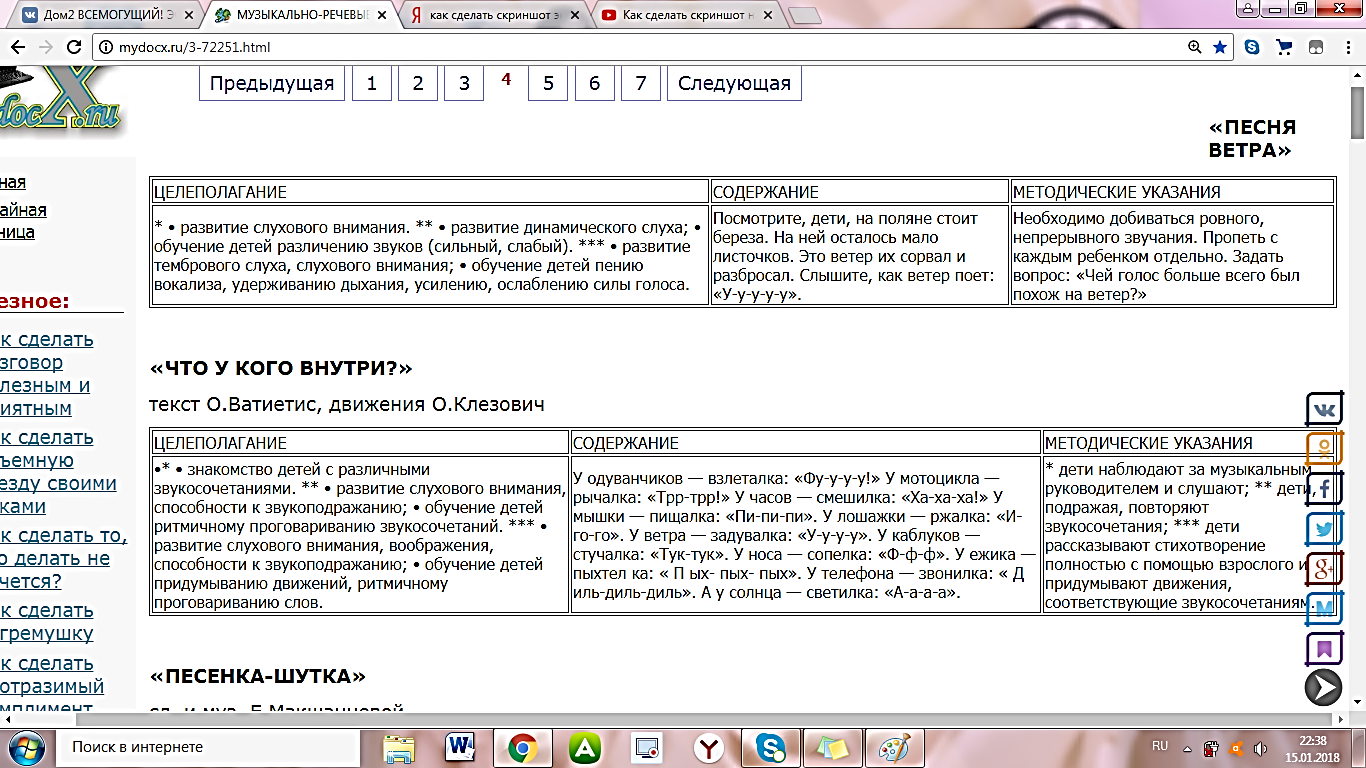Show hidden system tray icons
This screenshot has width=1366, height=768.
pos(1185,747)
